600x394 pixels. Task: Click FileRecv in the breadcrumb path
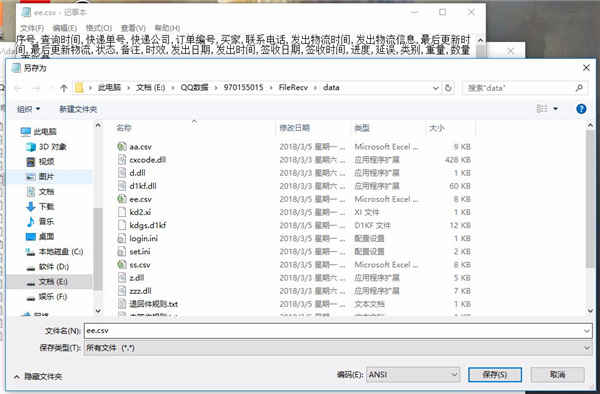[293, 88]
